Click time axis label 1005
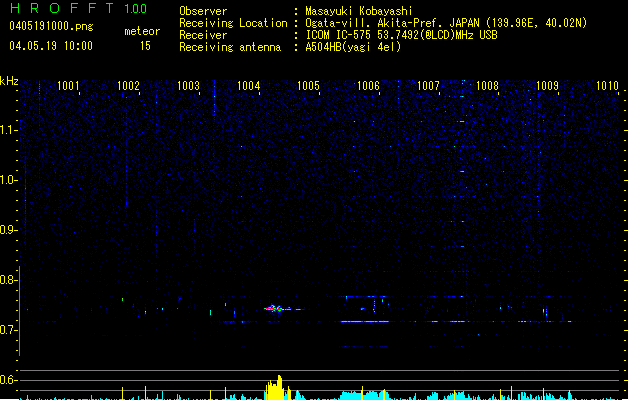 coord(308,86)
